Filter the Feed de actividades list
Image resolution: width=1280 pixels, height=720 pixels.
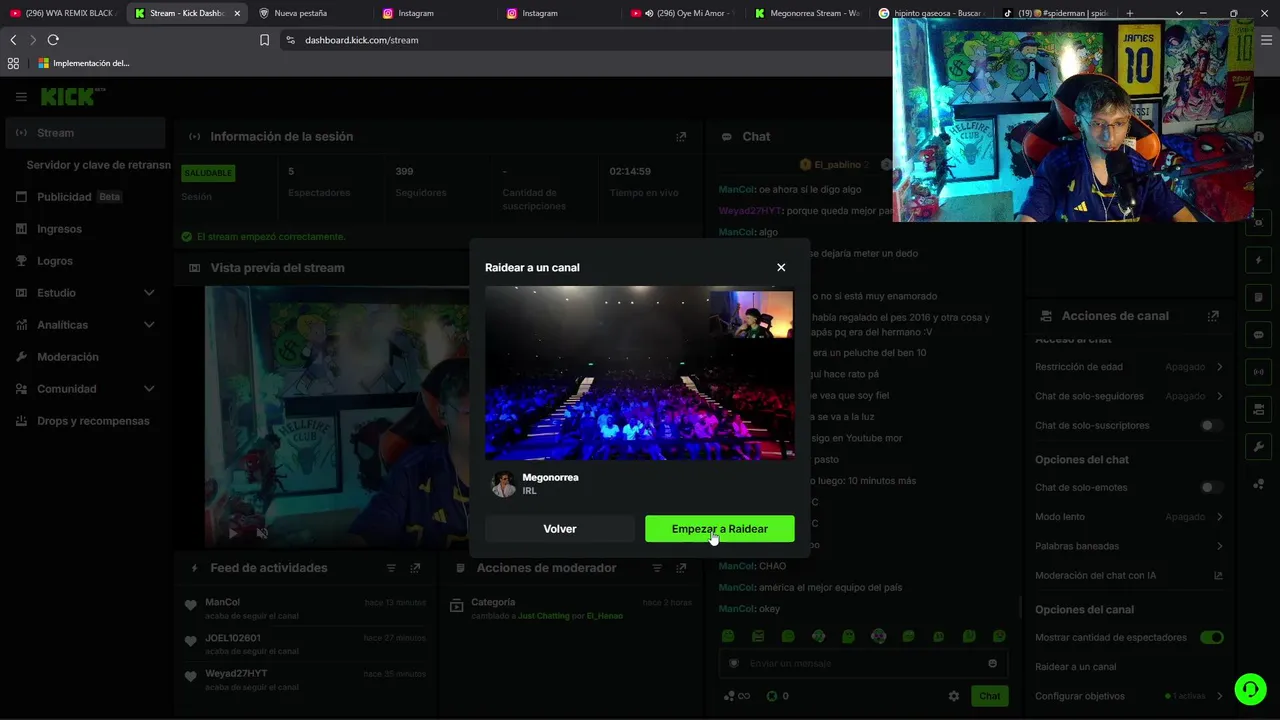click(x=391, y=568)
